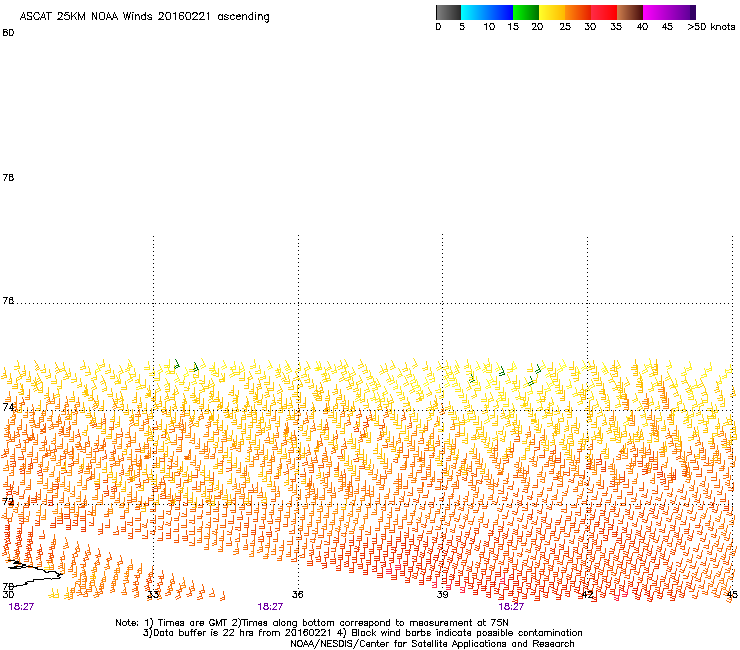Click the 'Times are GMT' note line
Image resolution: width=740 pixels, height=650 pixels.
(312, 623)
